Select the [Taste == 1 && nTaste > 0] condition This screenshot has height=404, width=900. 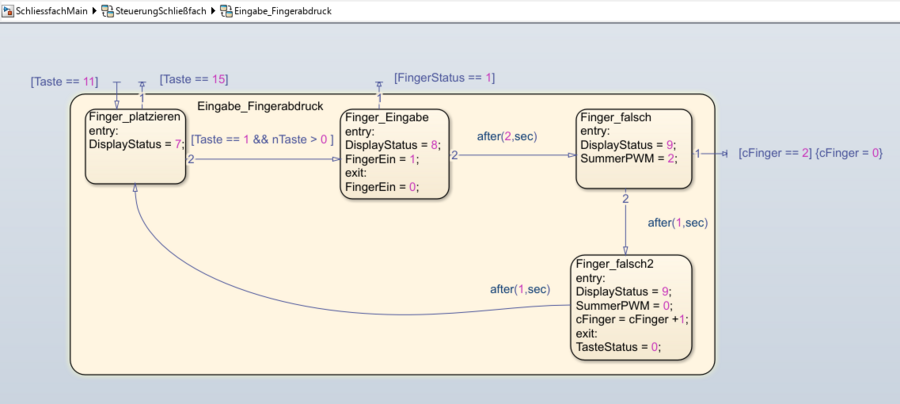pyautogui.click(x=262, y=141)
